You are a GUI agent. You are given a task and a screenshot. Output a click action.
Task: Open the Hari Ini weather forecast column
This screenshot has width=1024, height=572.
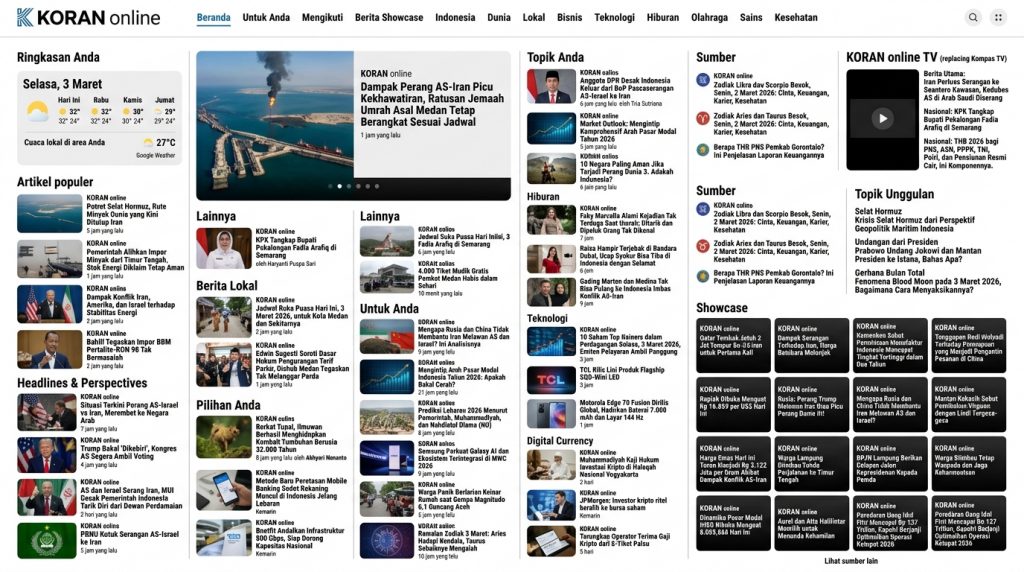tap(69, 110)
